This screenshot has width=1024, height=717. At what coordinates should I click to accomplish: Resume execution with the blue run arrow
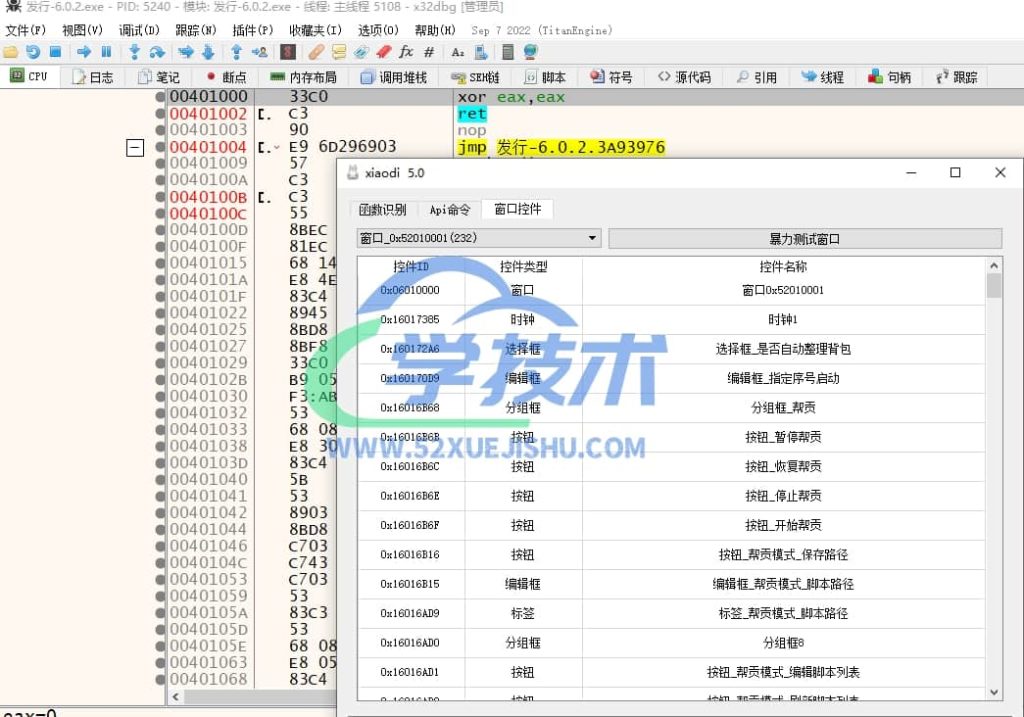[x=84, y=52]
